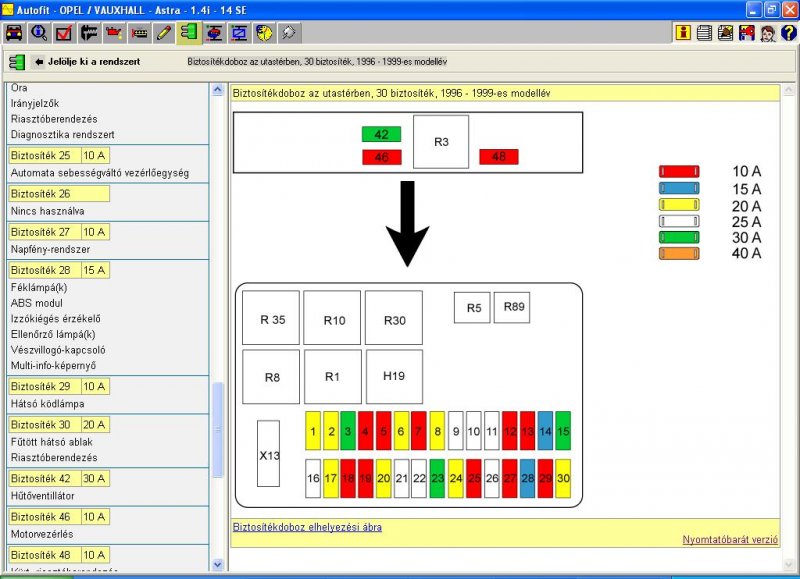This screenshot has width=800, height=579.
Task: Open the red oil can lubricants icon
Action: tap(114, 33)
